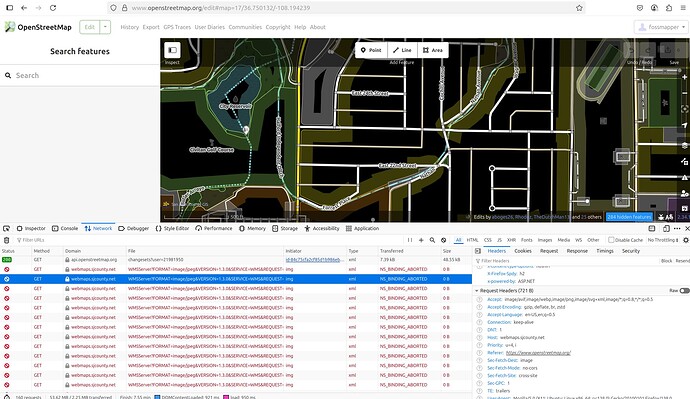The height and width of the screenshot is (399, 690).
Task: Select the Point add-feature tool
Action: tap(371, 50)
